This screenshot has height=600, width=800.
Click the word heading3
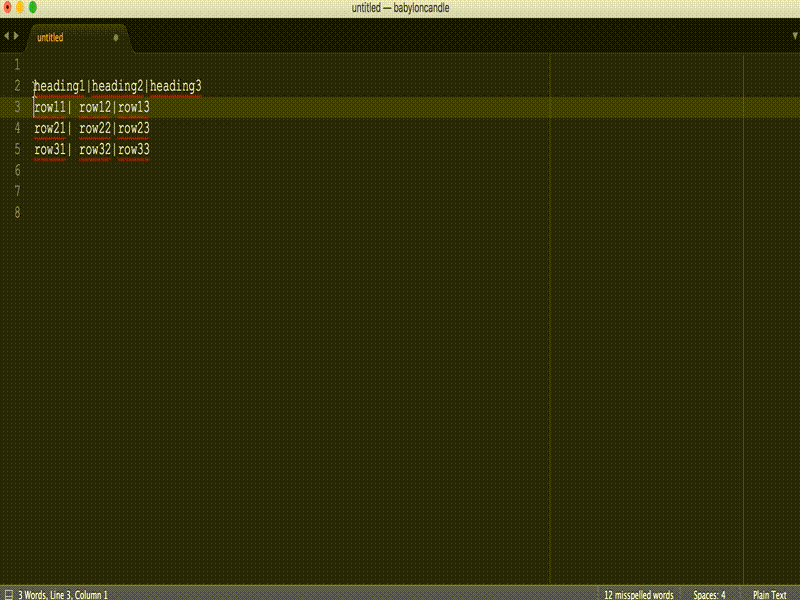176,85
